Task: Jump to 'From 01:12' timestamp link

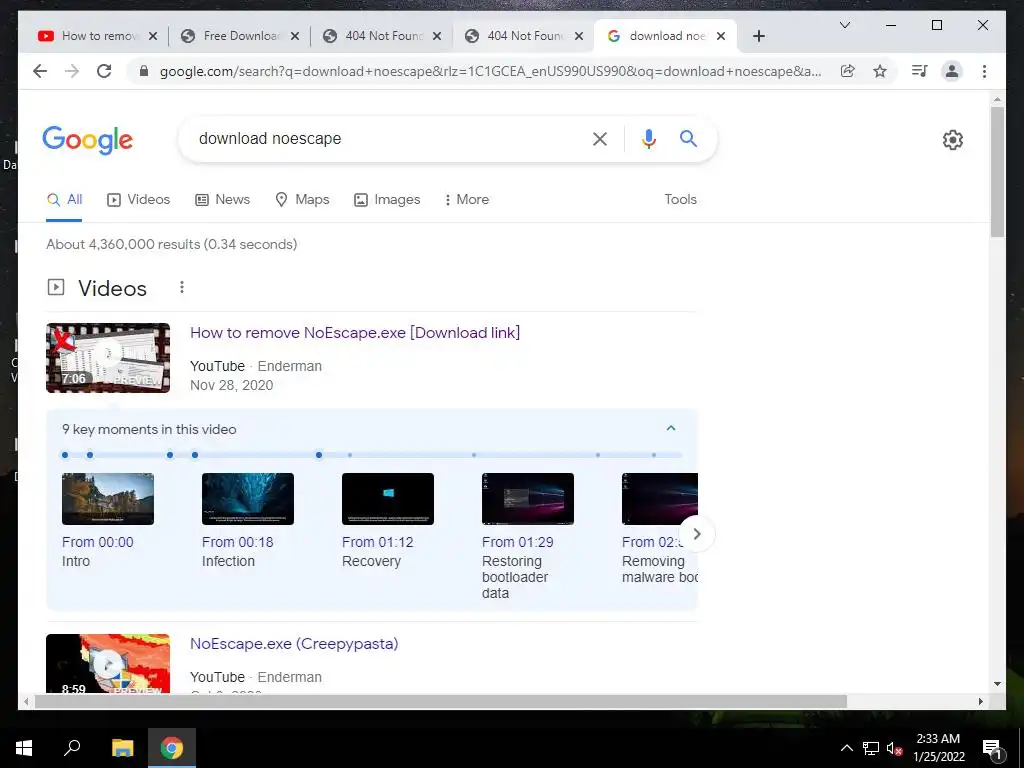Action: (377, 542)
